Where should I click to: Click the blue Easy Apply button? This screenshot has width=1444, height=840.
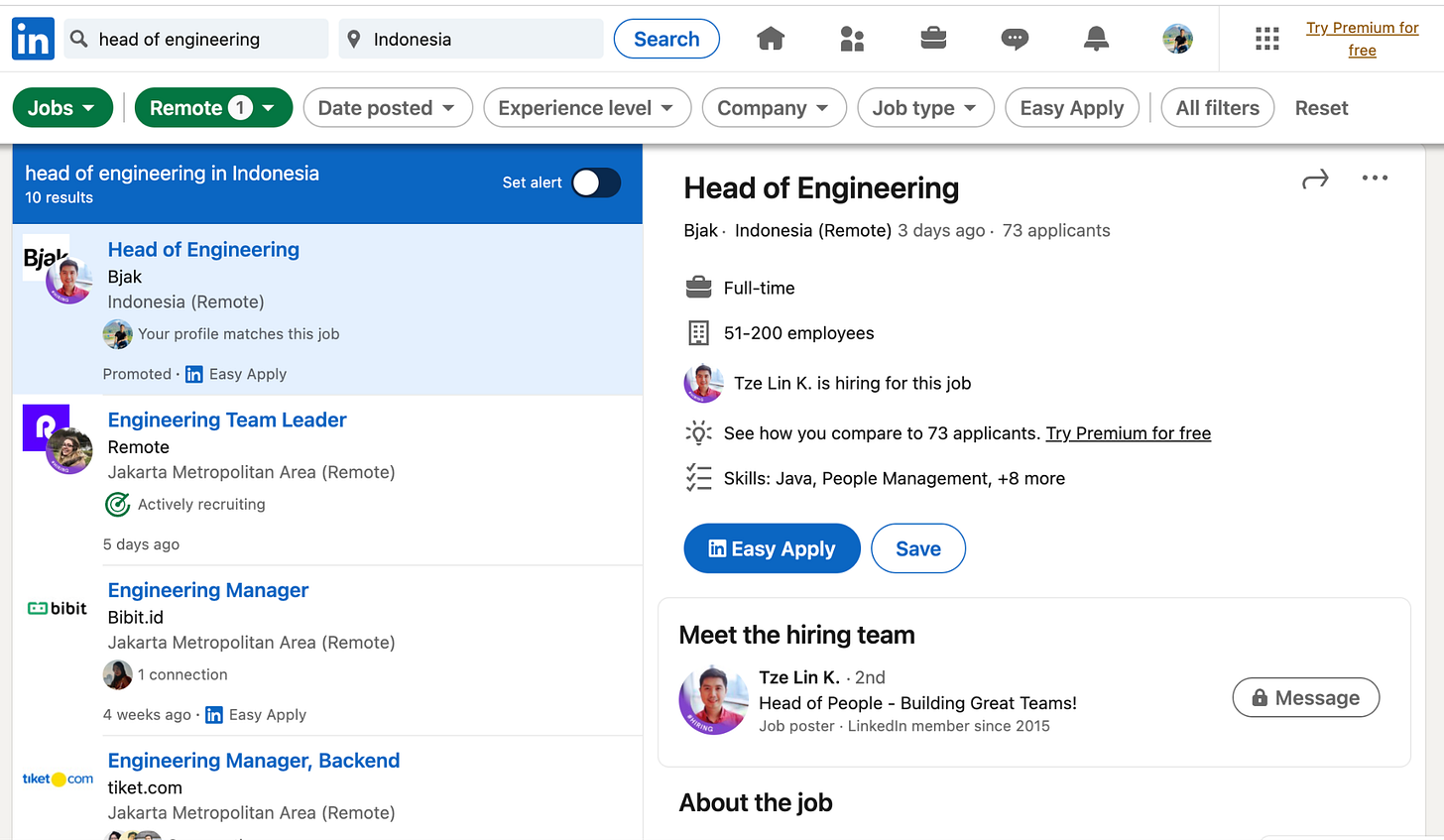[x=772, y=548]
